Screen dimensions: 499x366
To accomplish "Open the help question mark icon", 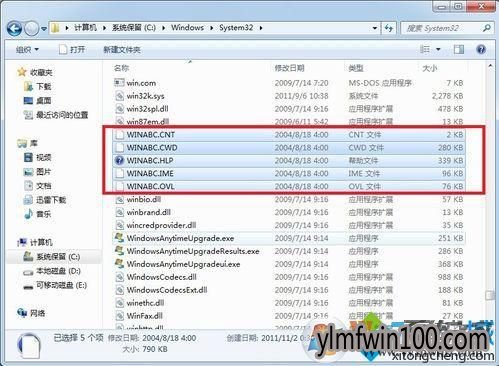I will 481,50.
